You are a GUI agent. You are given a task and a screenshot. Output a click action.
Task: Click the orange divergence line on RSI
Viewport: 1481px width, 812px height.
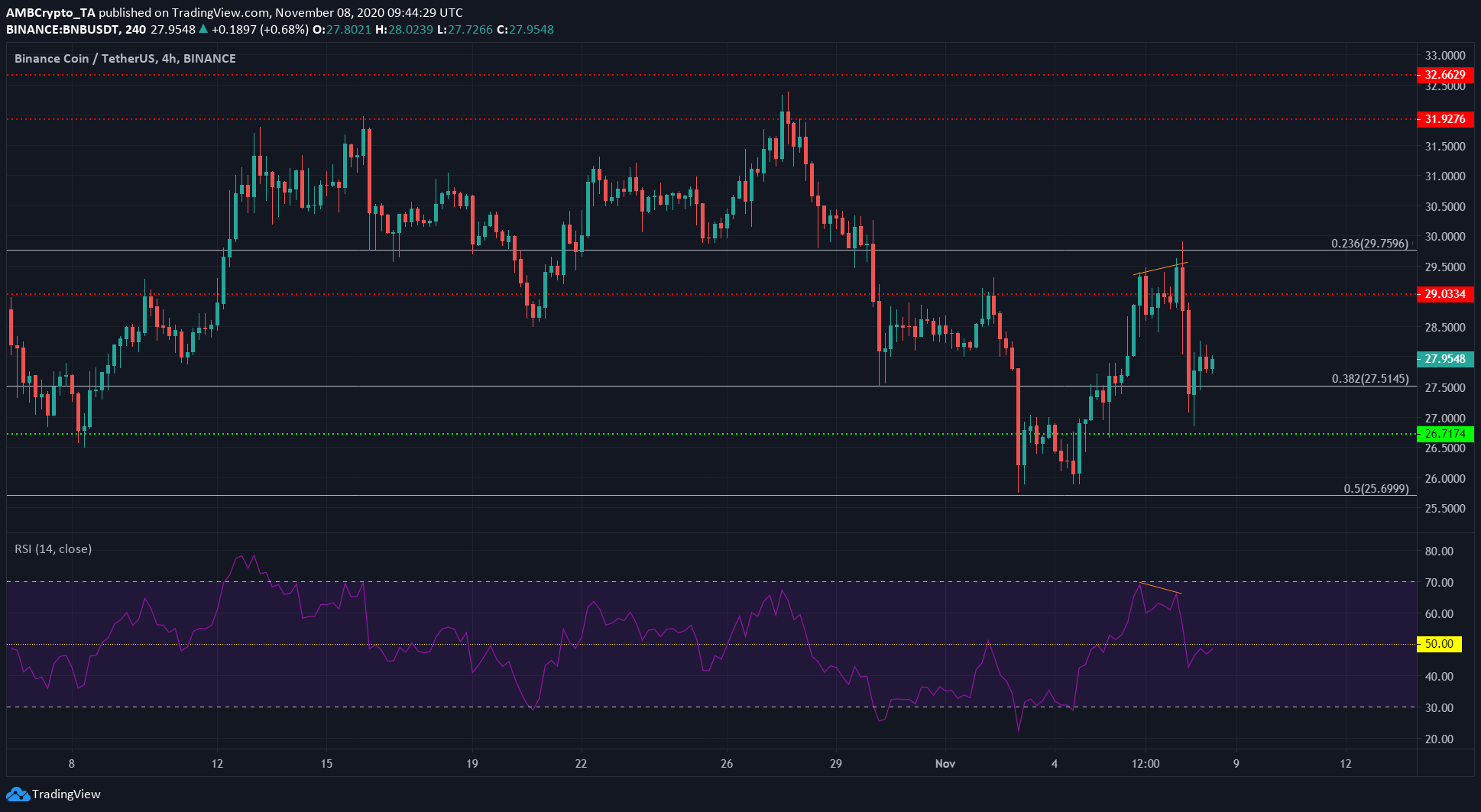[1161, 588]
